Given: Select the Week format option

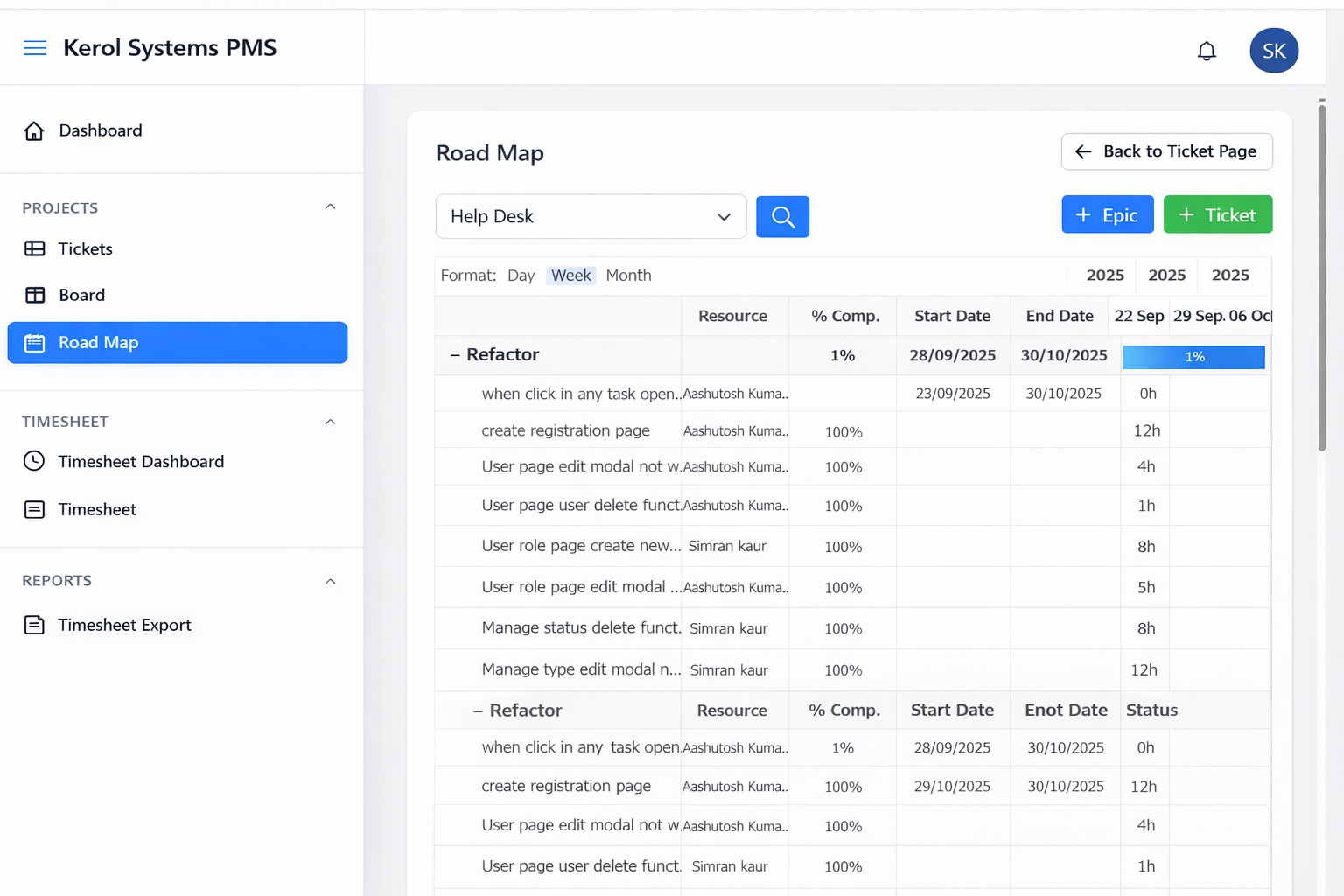Looking at the screenshot, I should (571, 276).
